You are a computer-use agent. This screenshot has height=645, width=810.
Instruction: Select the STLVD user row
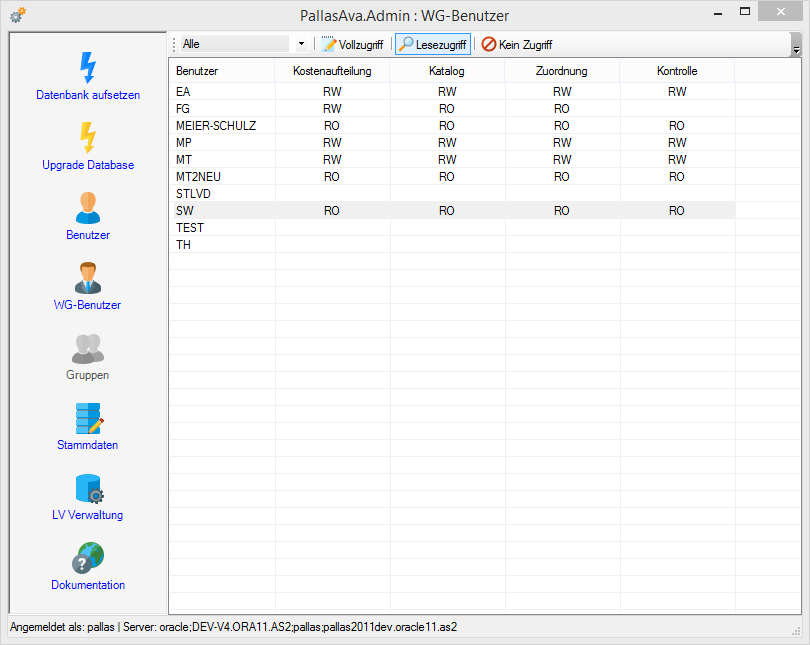pos(453,194)
